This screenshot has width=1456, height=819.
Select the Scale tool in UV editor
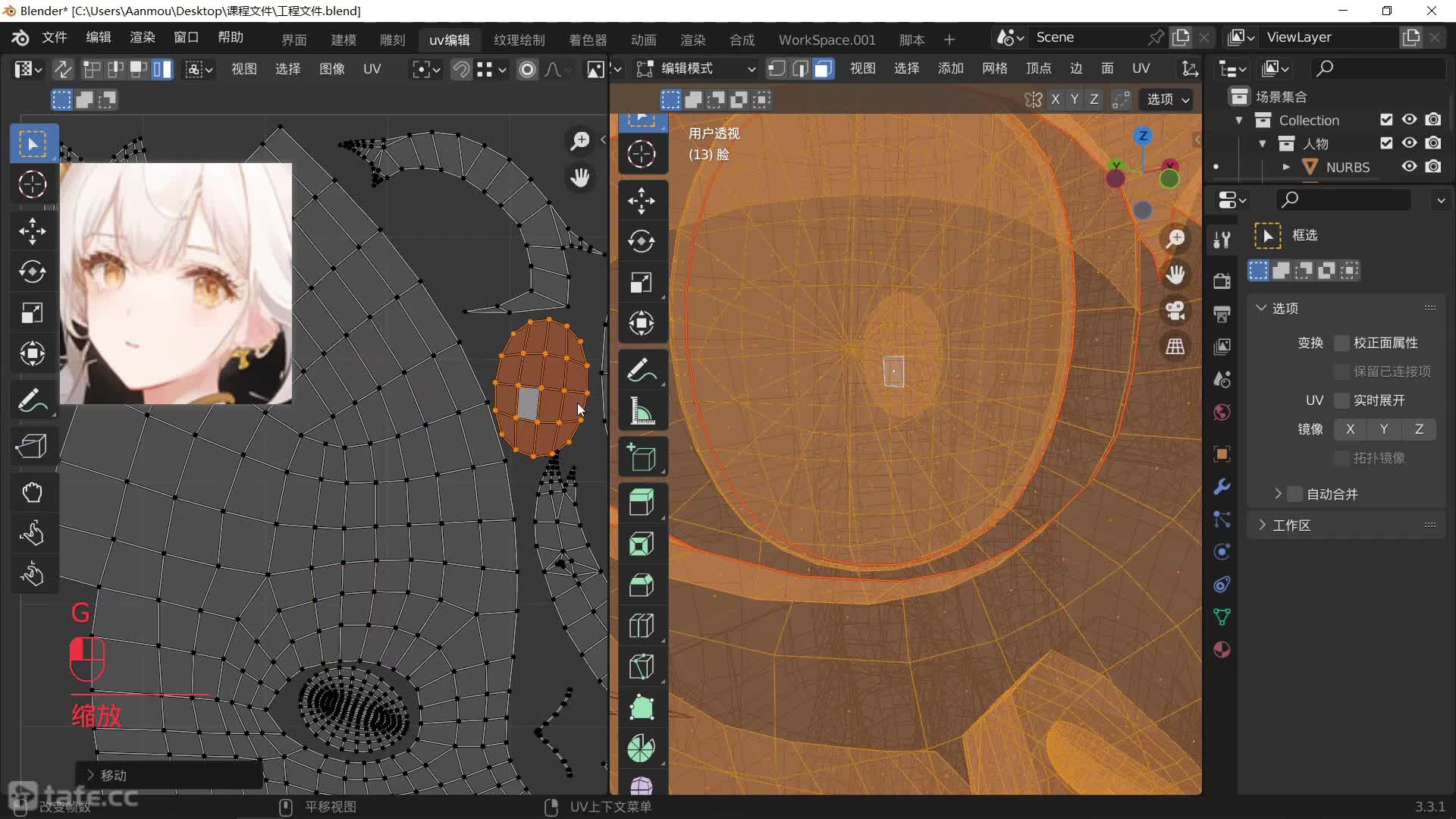[x=32, y=312]
